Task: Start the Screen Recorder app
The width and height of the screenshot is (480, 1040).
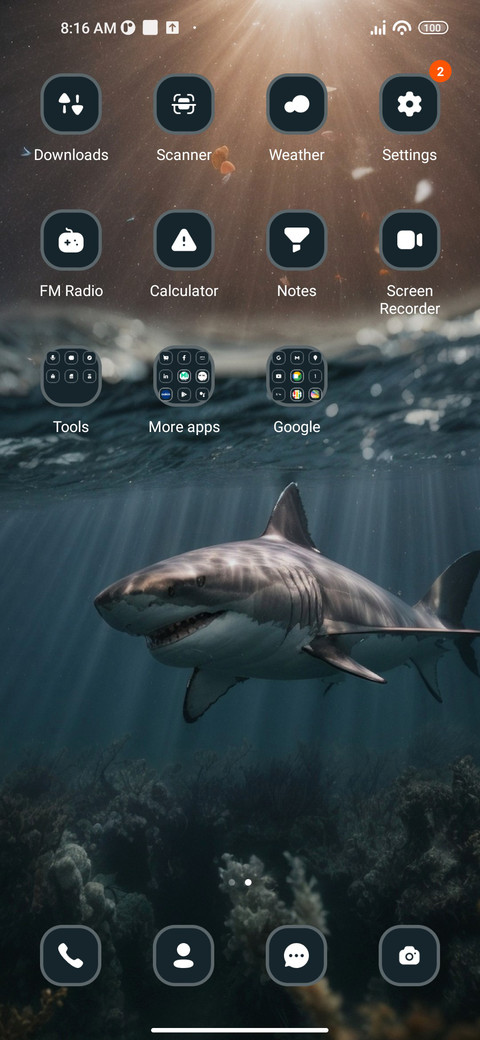Action: click(409, 240)
